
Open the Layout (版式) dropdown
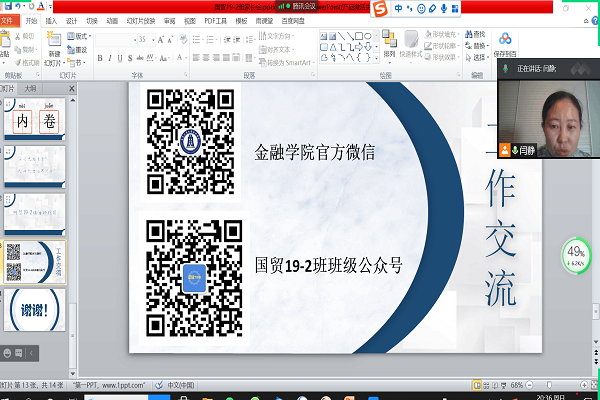[x=79, y=36]
